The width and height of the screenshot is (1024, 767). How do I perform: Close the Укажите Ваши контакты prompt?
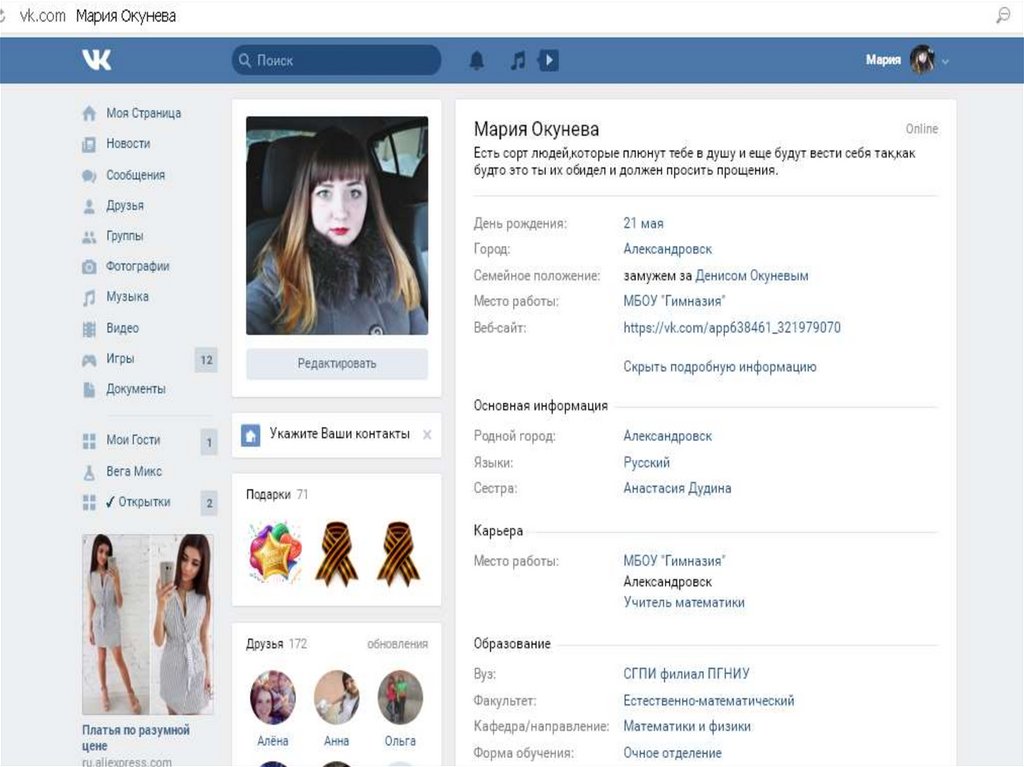click(427, 435)
